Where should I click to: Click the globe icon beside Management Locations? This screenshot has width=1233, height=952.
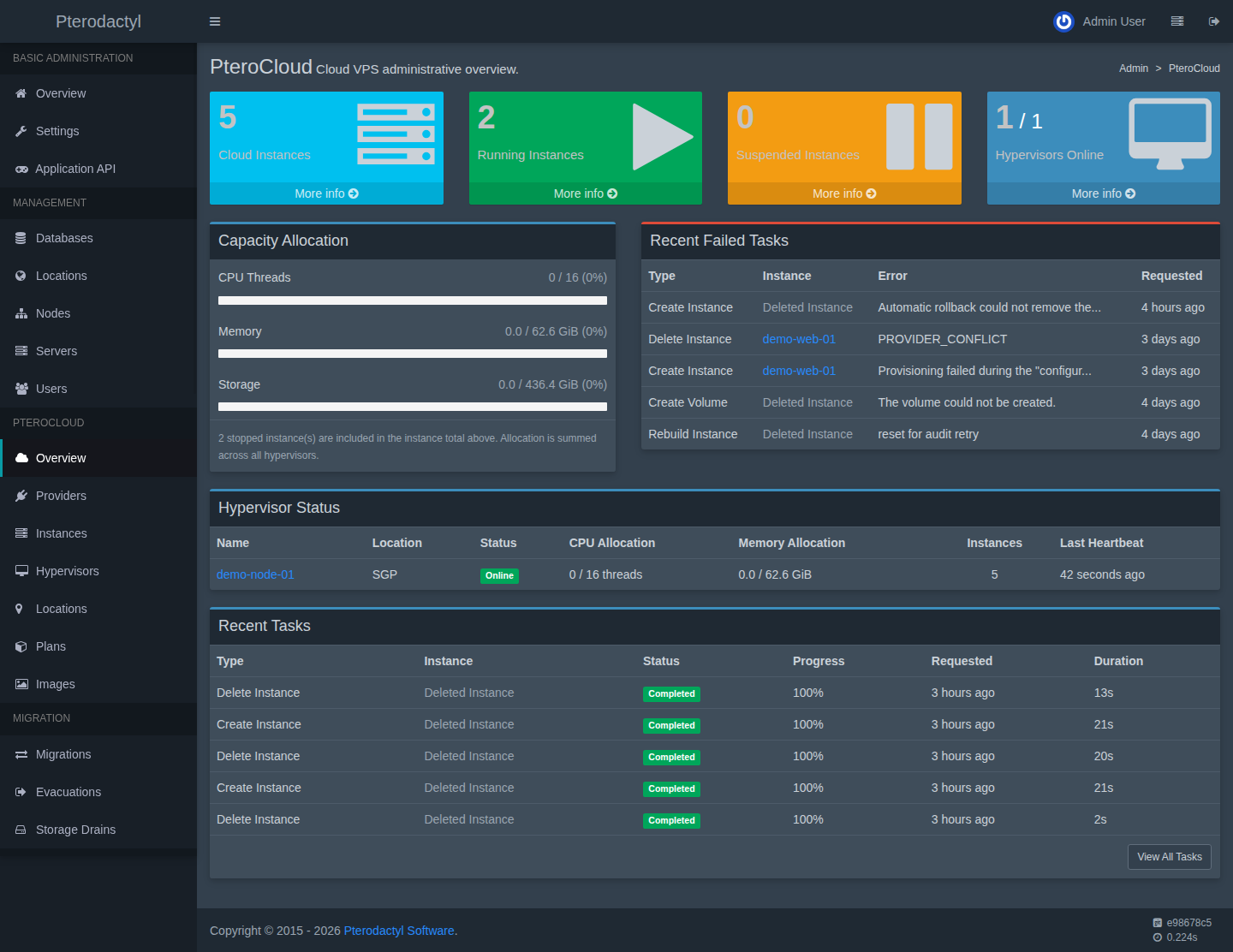click(21, 276)
